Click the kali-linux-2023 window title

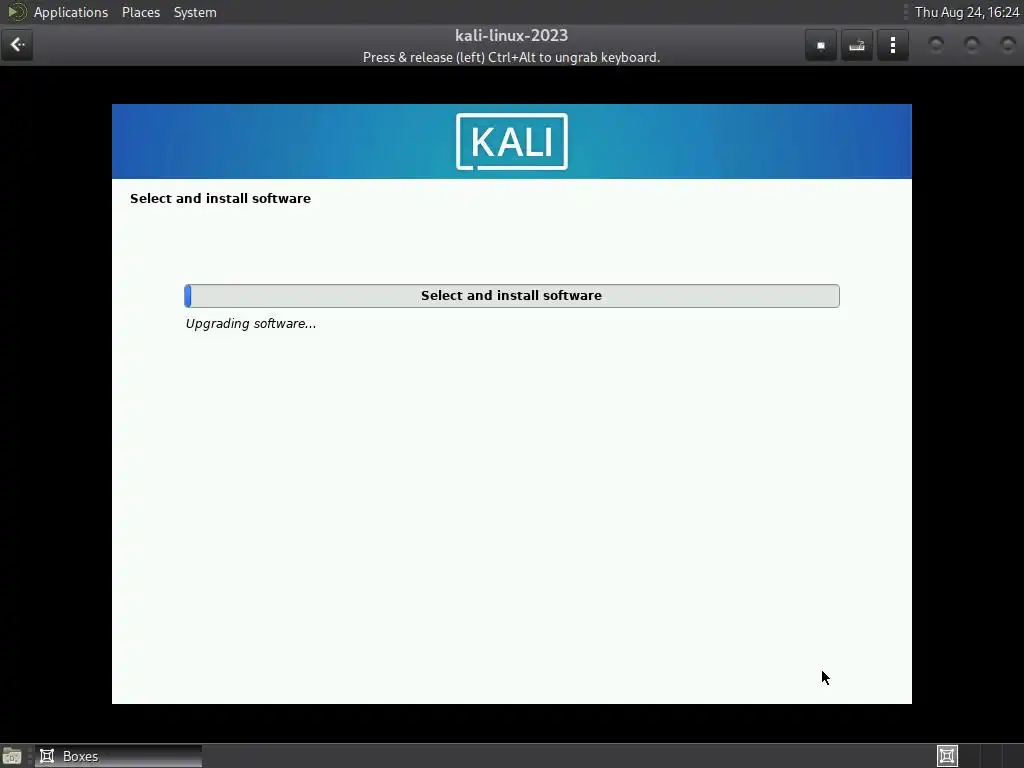click(511, 35)
